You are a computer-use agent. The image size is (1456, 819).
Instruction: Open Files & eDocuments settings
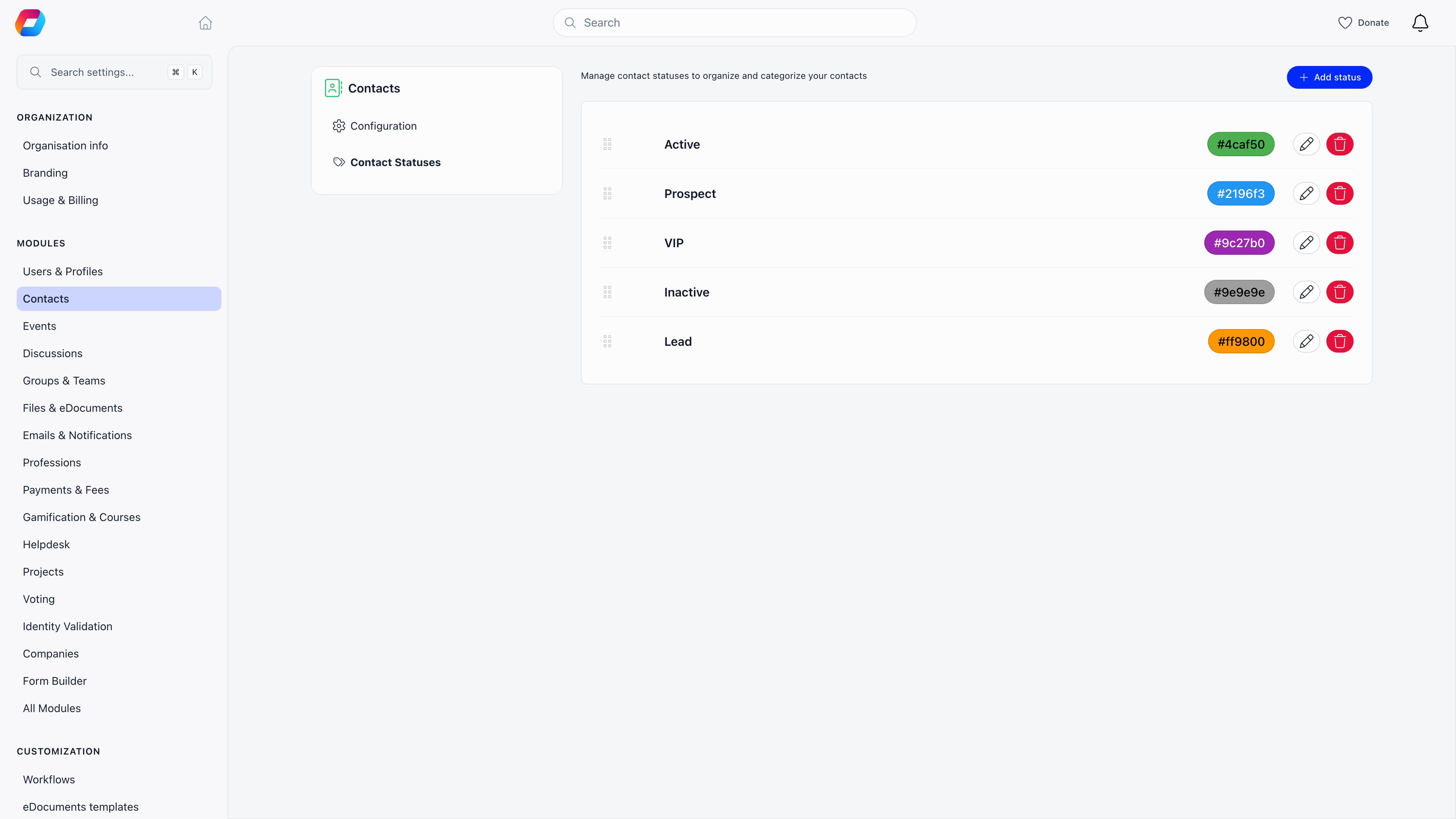click(72, 408)
